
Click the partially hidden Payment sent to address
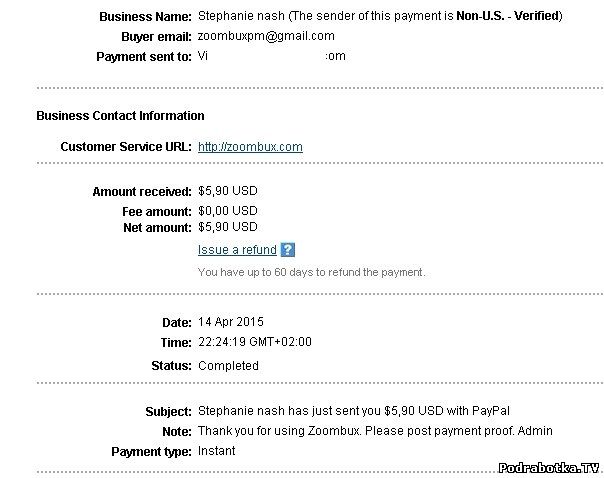(x=272, y=56)
